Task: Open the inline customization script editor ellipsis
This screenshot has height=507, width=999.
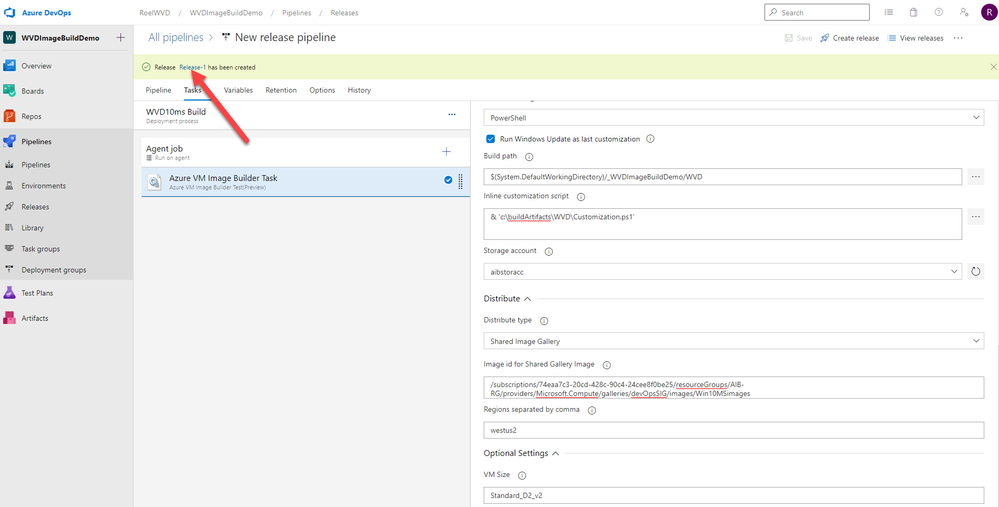Action: (x=975, y=217)
